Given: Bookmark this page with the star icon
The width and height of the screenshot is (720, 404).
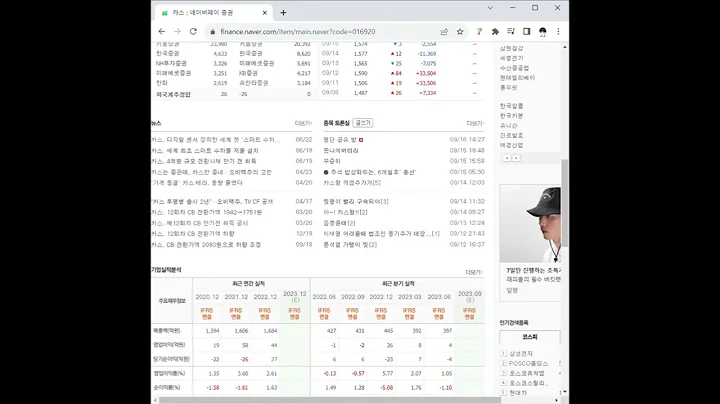Looking at the screenshot, I should coord(460,32).
